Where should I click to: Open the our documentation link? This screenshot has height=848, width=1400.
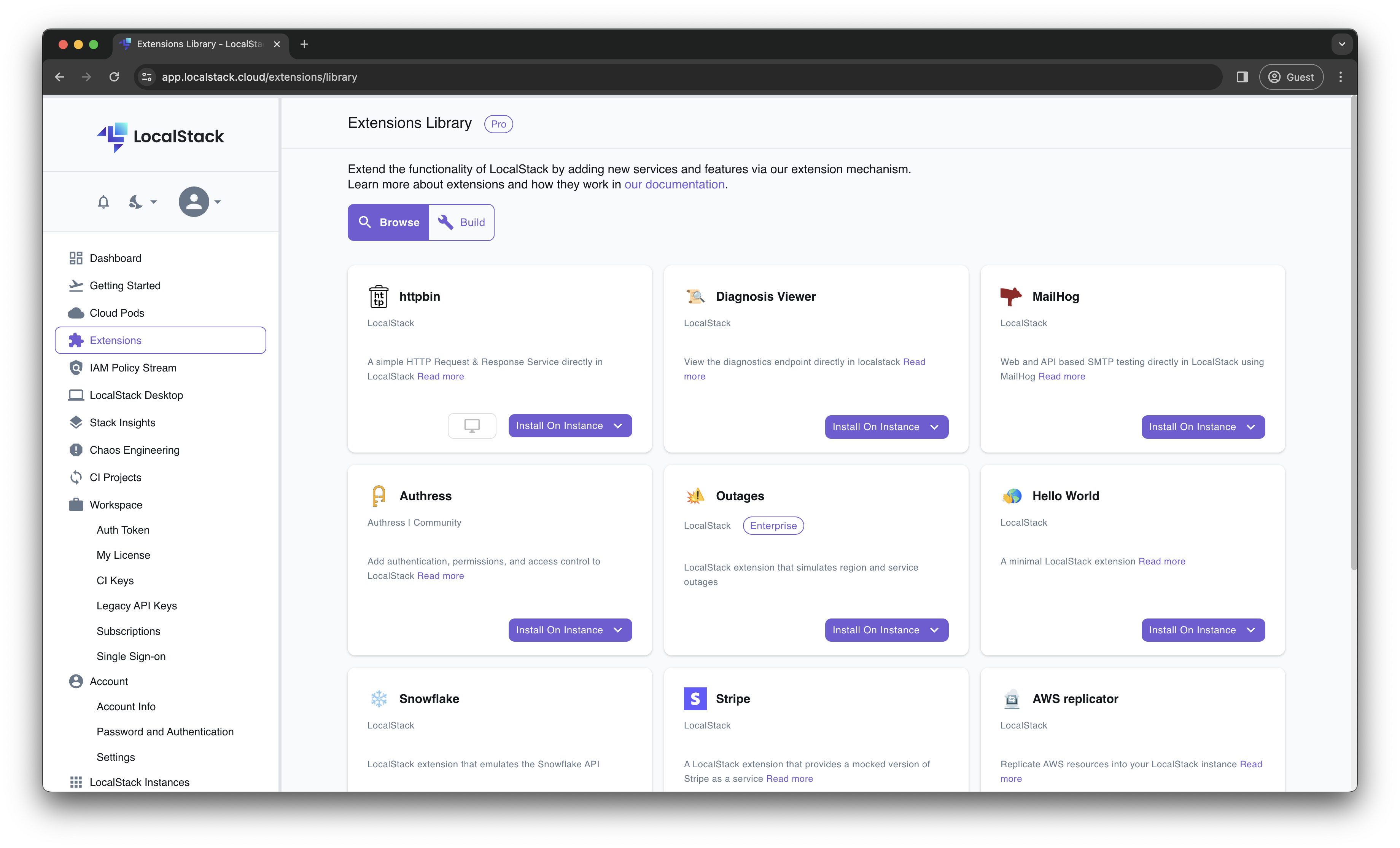click(675, 184)
